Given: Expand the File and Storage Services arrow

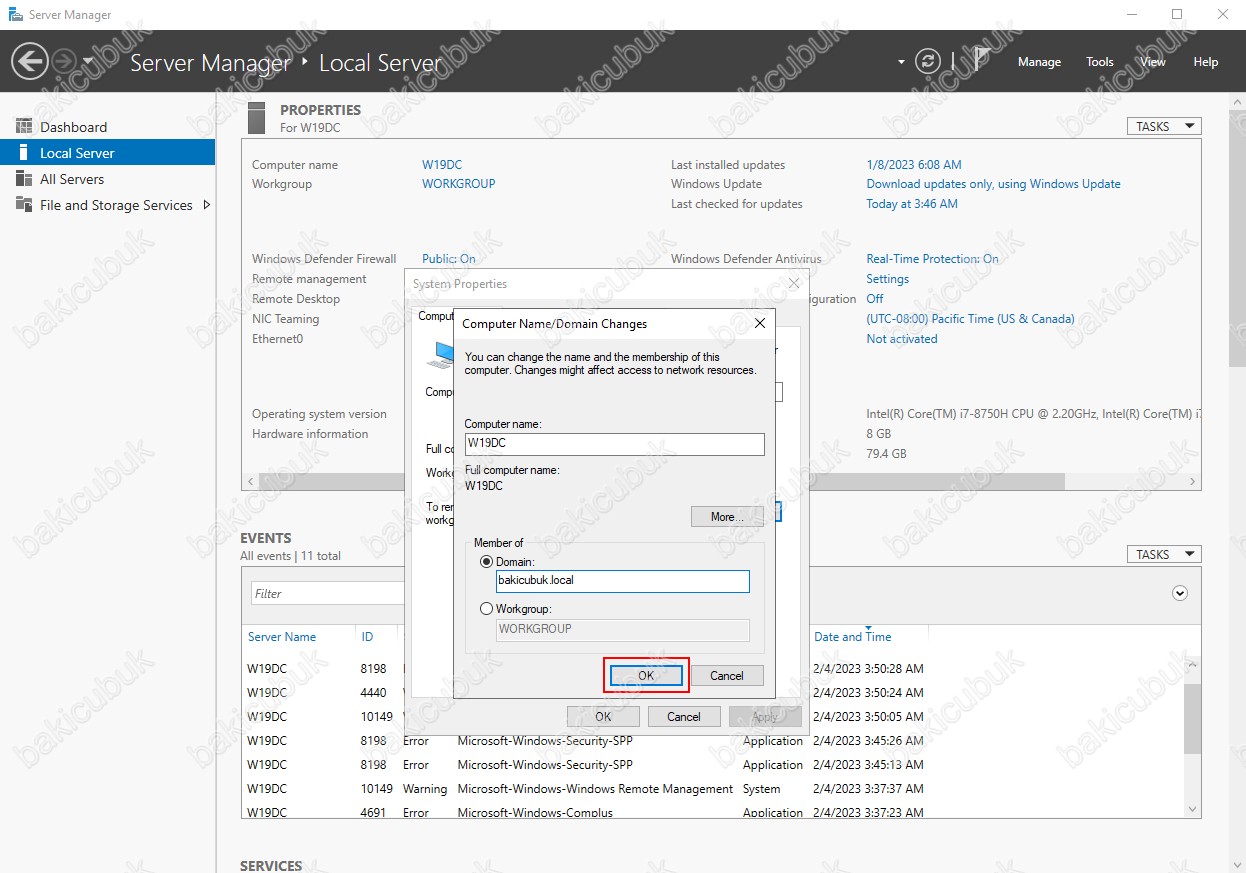Looking at the screenshot, I should coord(207,205).
